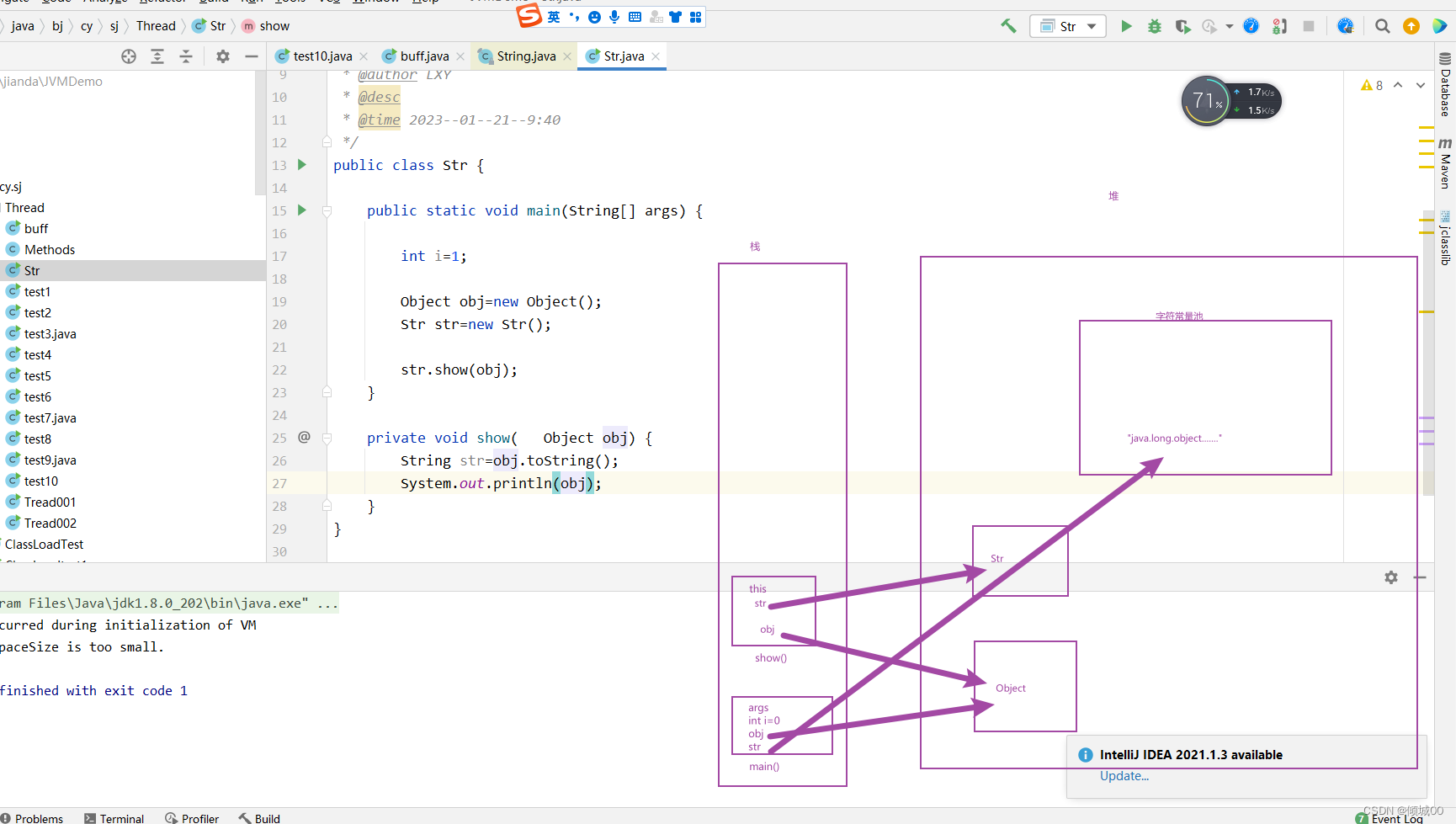Start debugging with the bug icon

coord(1155,26)
